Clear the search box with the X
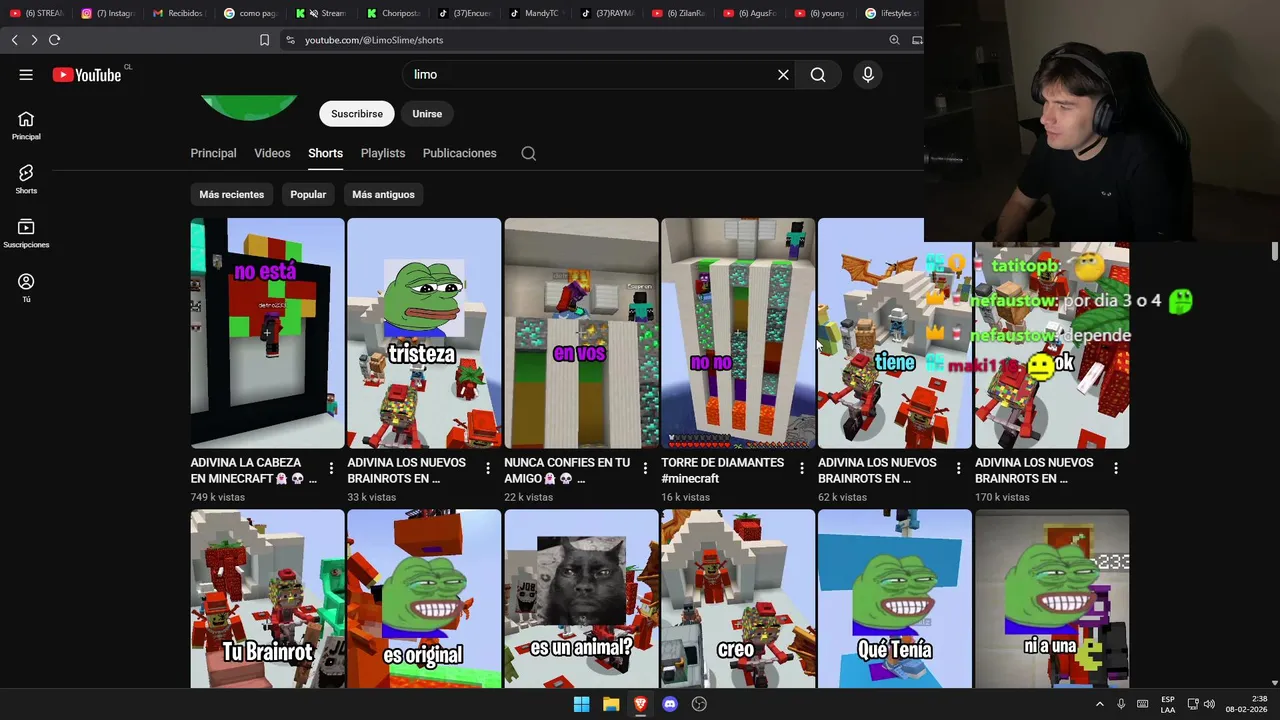This screenshot has width=1280, height=720. (783, 75)
